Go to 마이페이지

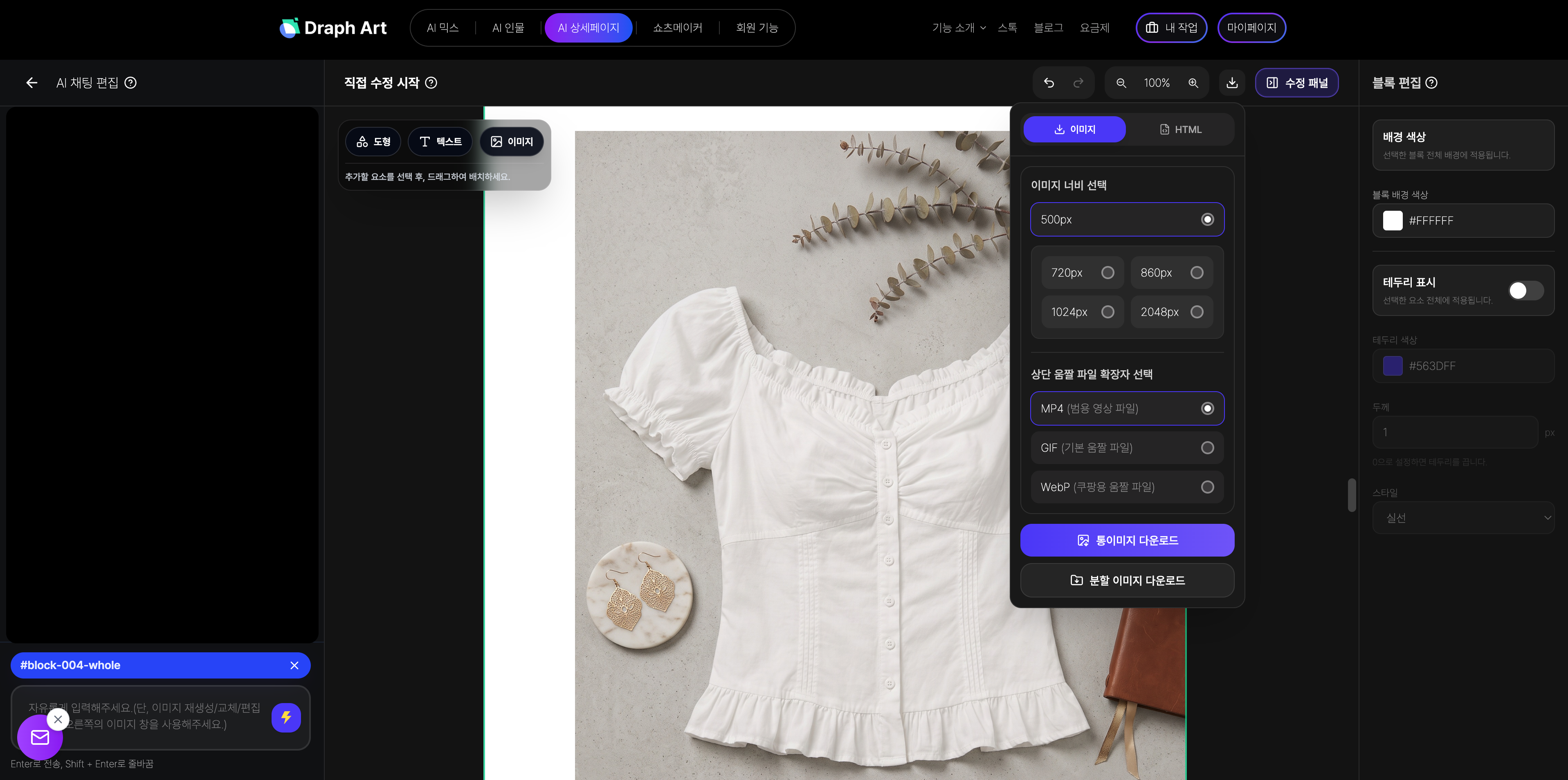pos(1251,28)
